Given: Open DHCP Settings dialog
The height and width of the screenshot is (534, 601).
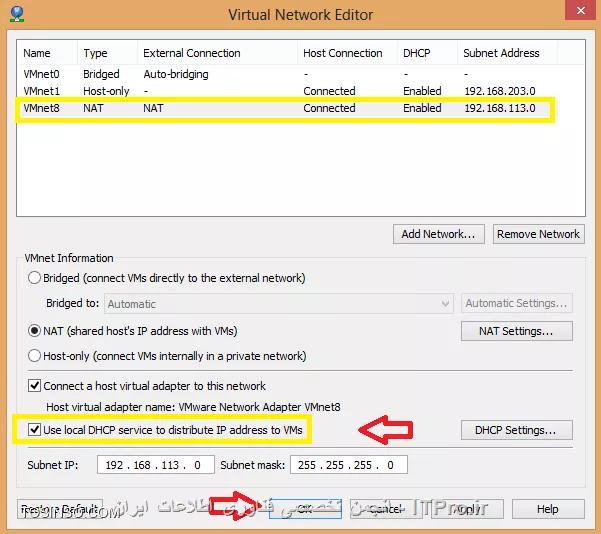Looking at the screenshot, I should 517,430.
